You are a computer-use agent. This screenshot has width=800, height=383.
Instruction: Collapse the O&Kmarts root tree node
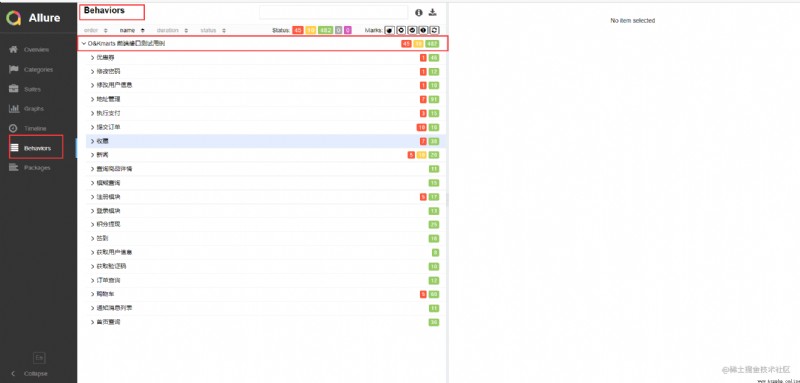pos(84,44)
